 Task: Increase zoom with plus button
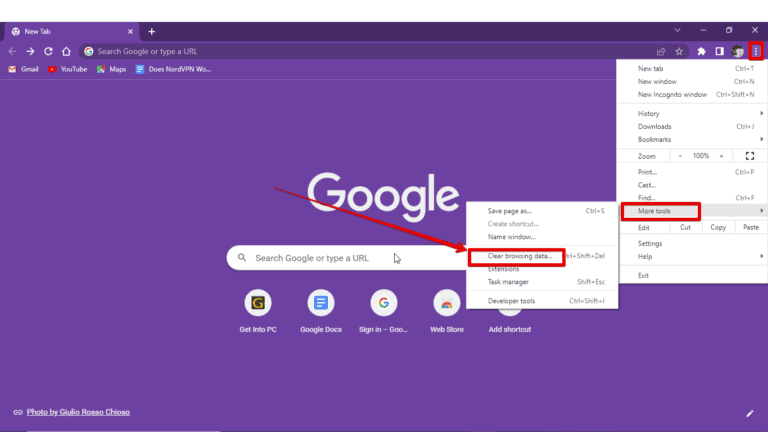[x=721, y=156]
